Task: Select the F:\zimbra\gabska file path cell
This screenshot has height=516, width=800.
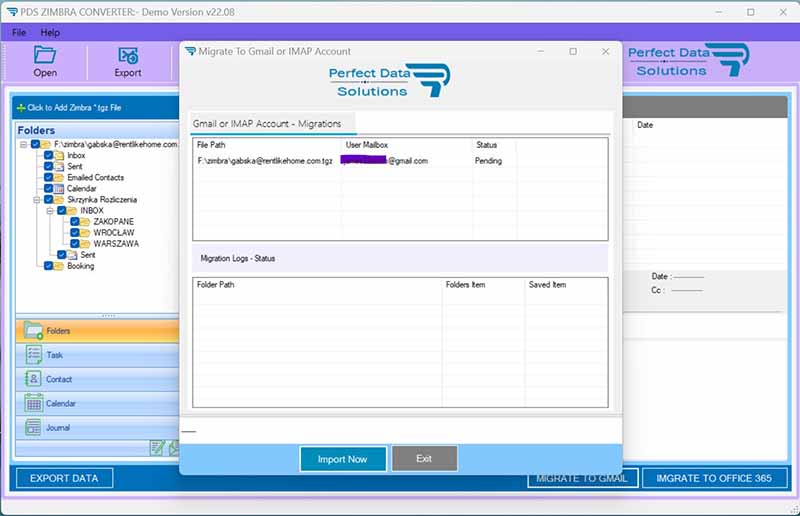Action: (x=265, y=161)
